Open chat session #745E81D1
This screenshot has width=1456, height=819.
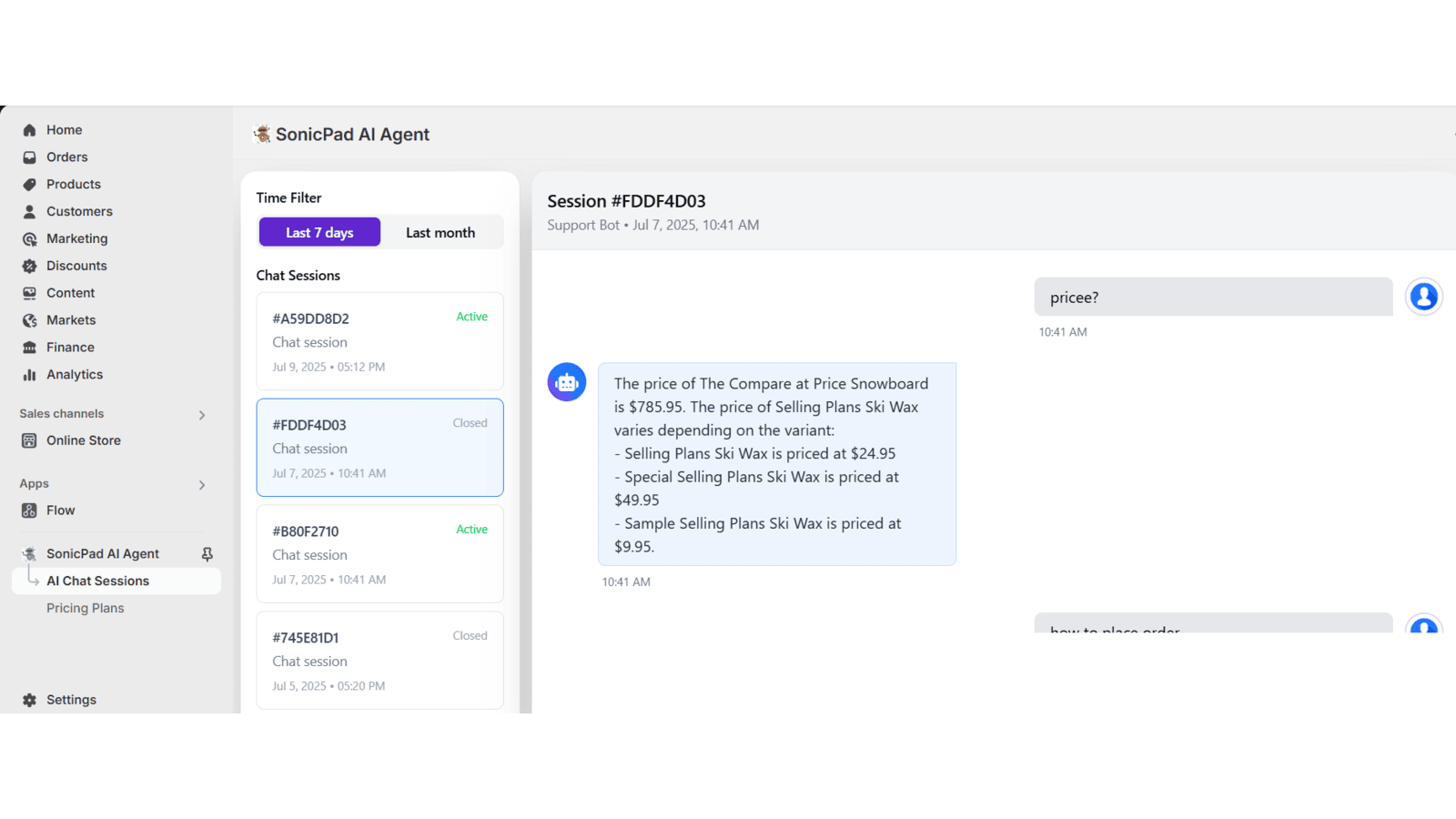[379, 661]
